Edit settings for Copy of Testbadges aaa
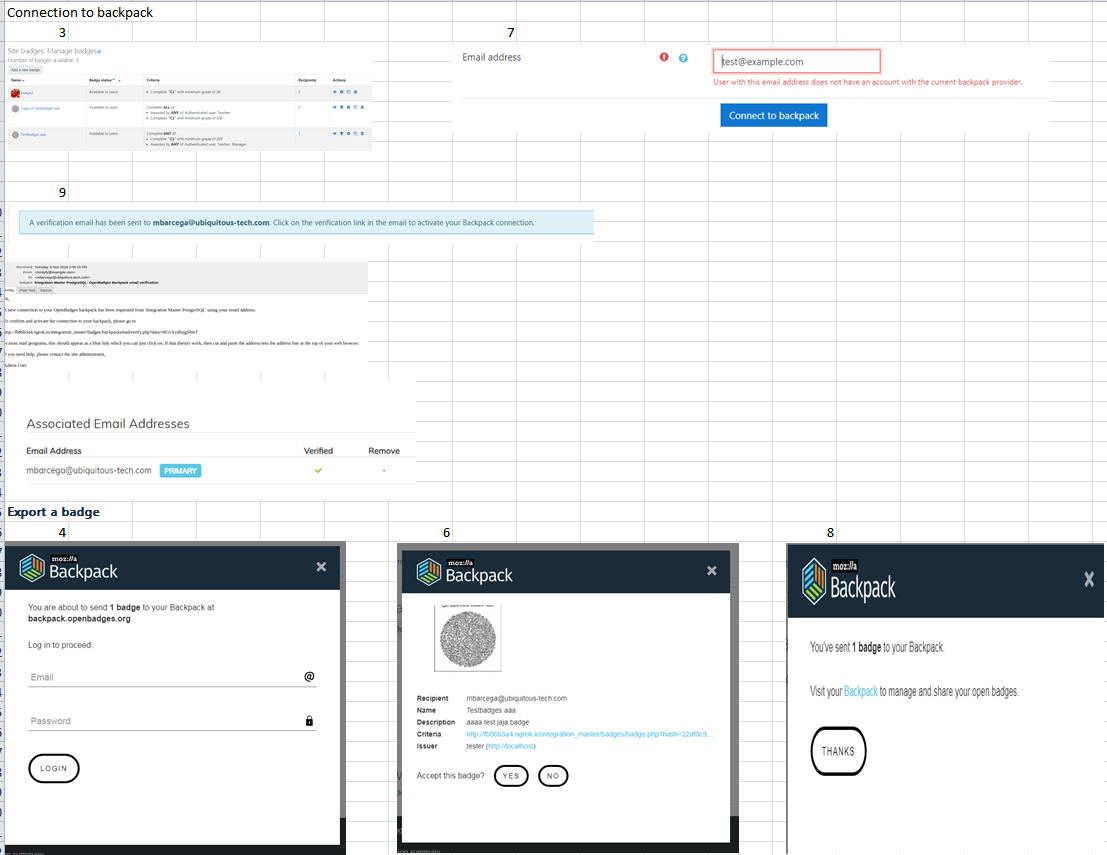The image size is (1107, 855). (x=349, y=107)
